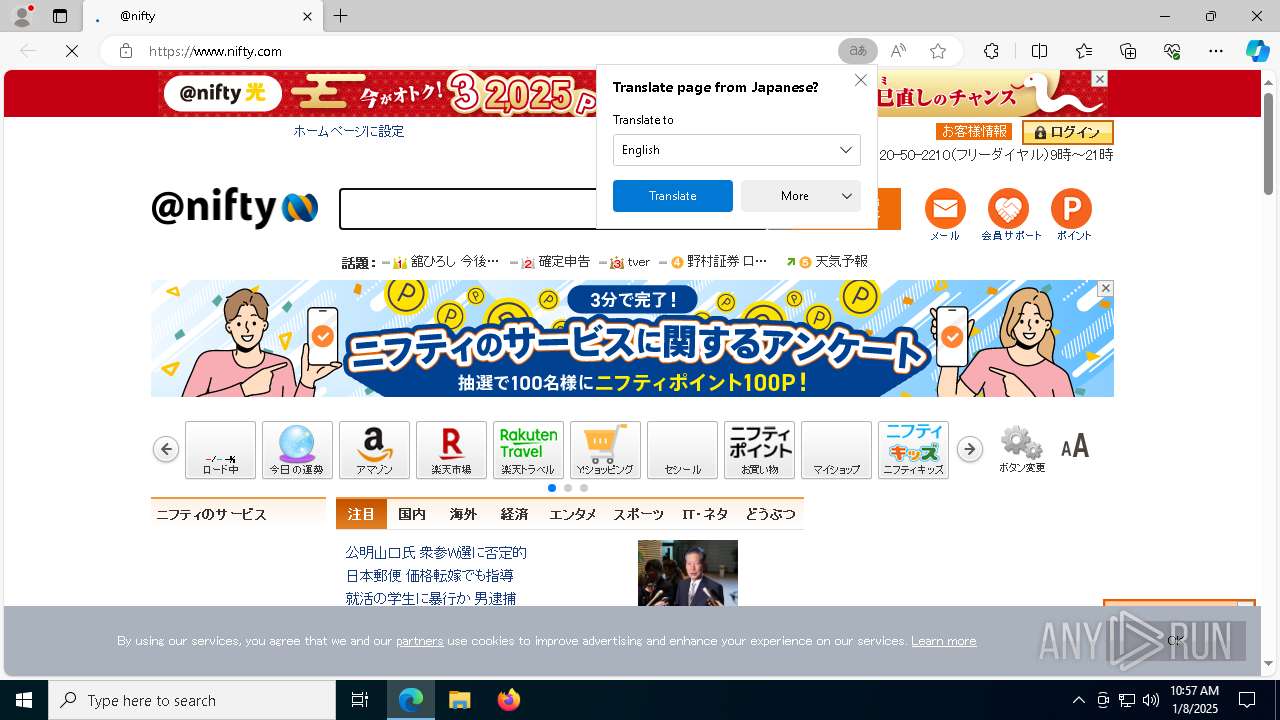Screen dimensions: 1280x720
Task: Open the ニフティキッズ shortcut
Action: [913, 450]
